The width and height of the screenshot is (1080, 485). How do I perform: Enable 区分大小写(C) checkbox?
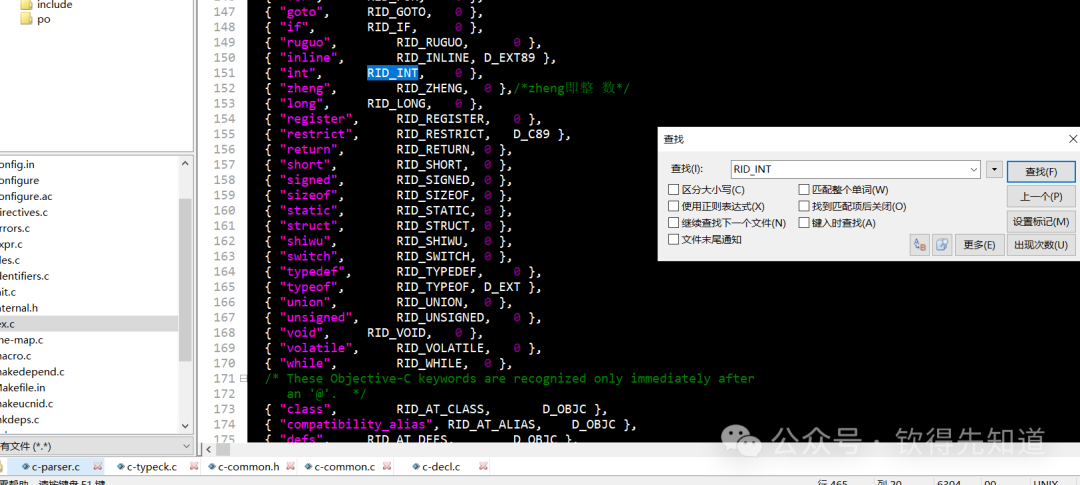point(673,189)
